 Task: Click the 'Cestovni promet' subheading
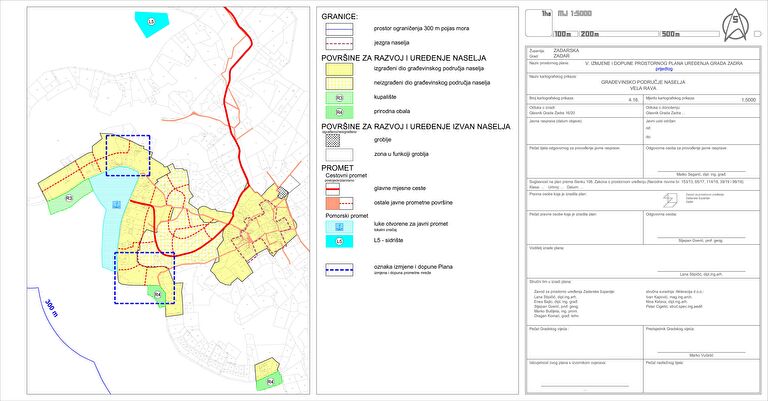[x=346, y=175]
